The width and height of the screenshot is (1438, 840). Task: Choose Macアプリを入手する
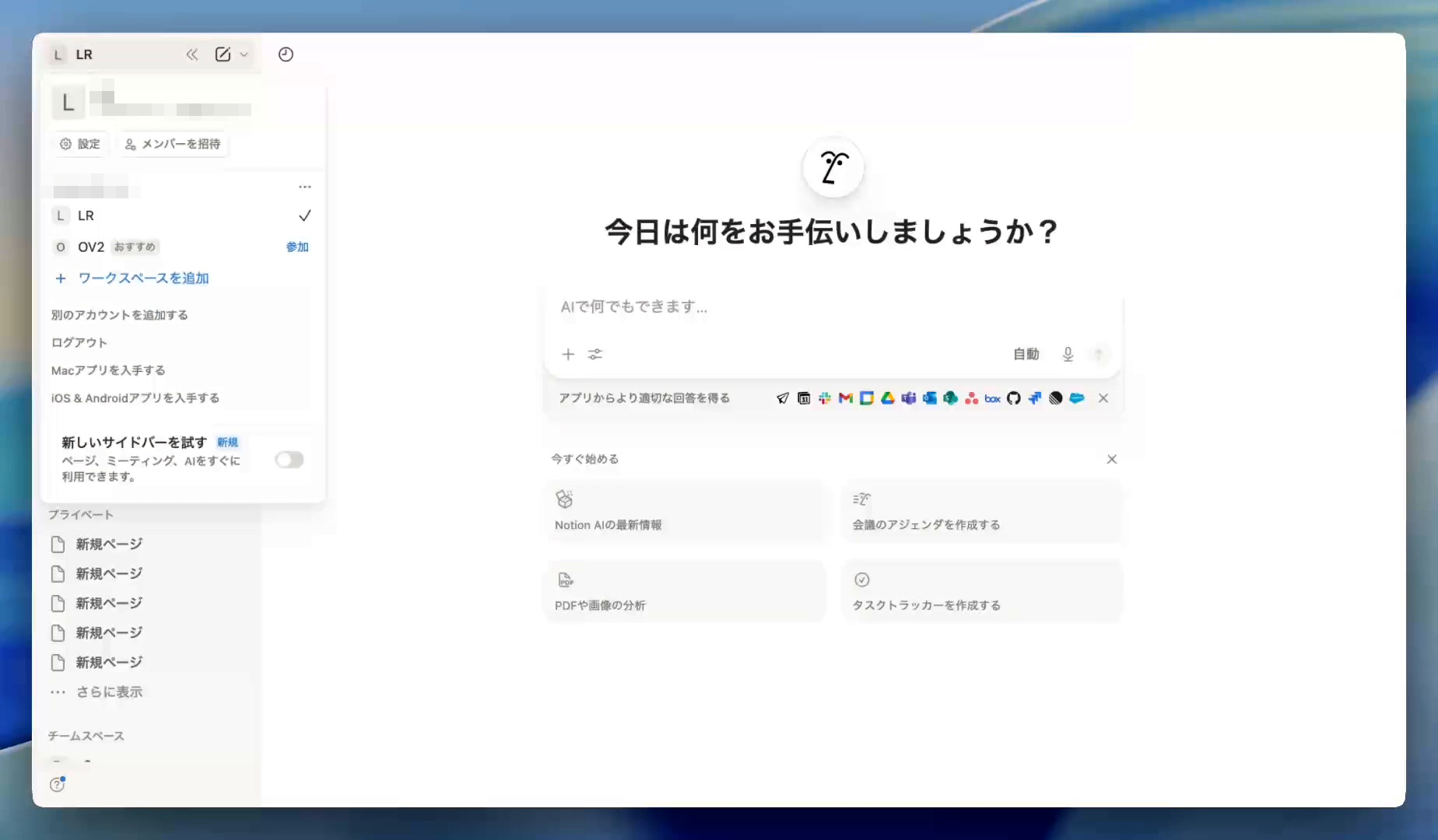pyautogui.click(x=108, y=370)
